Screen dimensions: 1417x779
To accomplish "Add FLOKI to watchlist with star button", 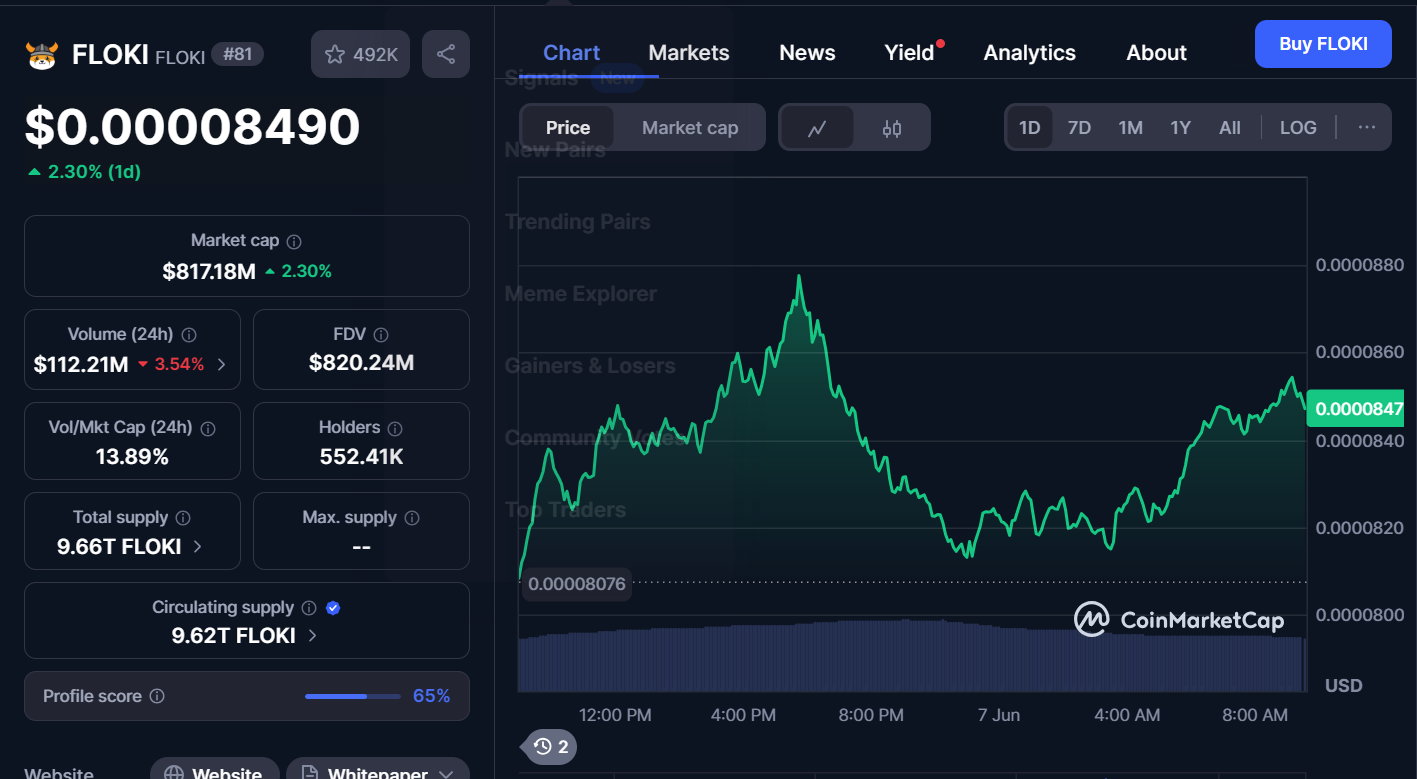I will coord(361,54).
